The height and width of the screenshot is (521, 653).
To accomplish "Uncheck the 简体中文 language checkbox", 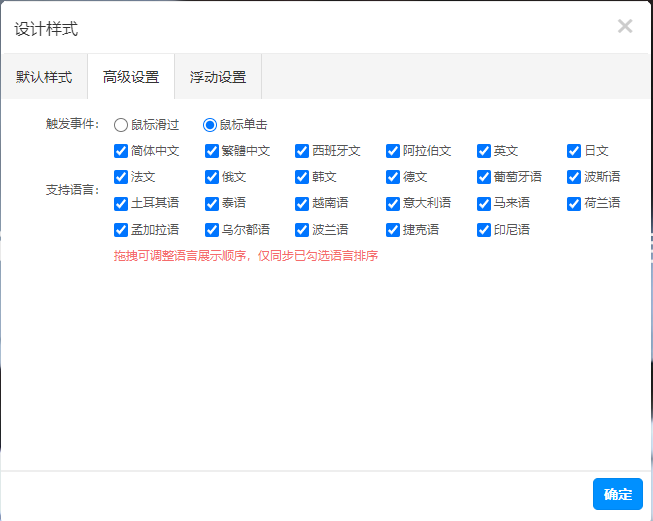I will click(121, 151).
